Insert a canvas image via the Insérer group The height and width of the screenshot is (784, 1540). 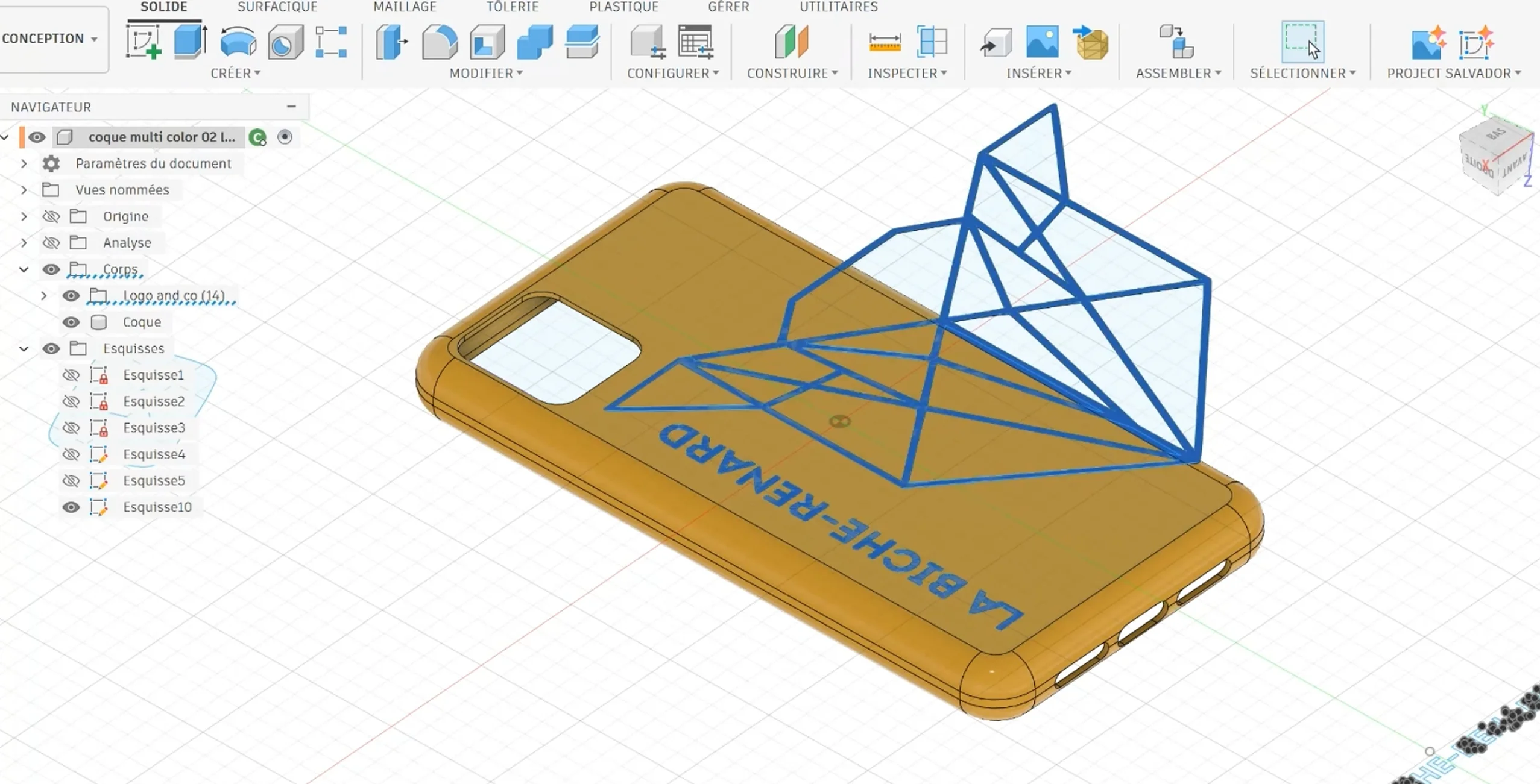click(1042, 42)
